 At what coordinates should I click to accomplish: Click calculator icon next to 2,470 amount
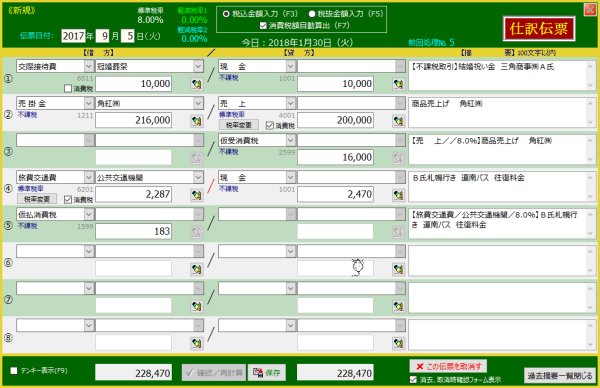coord(398,195)
